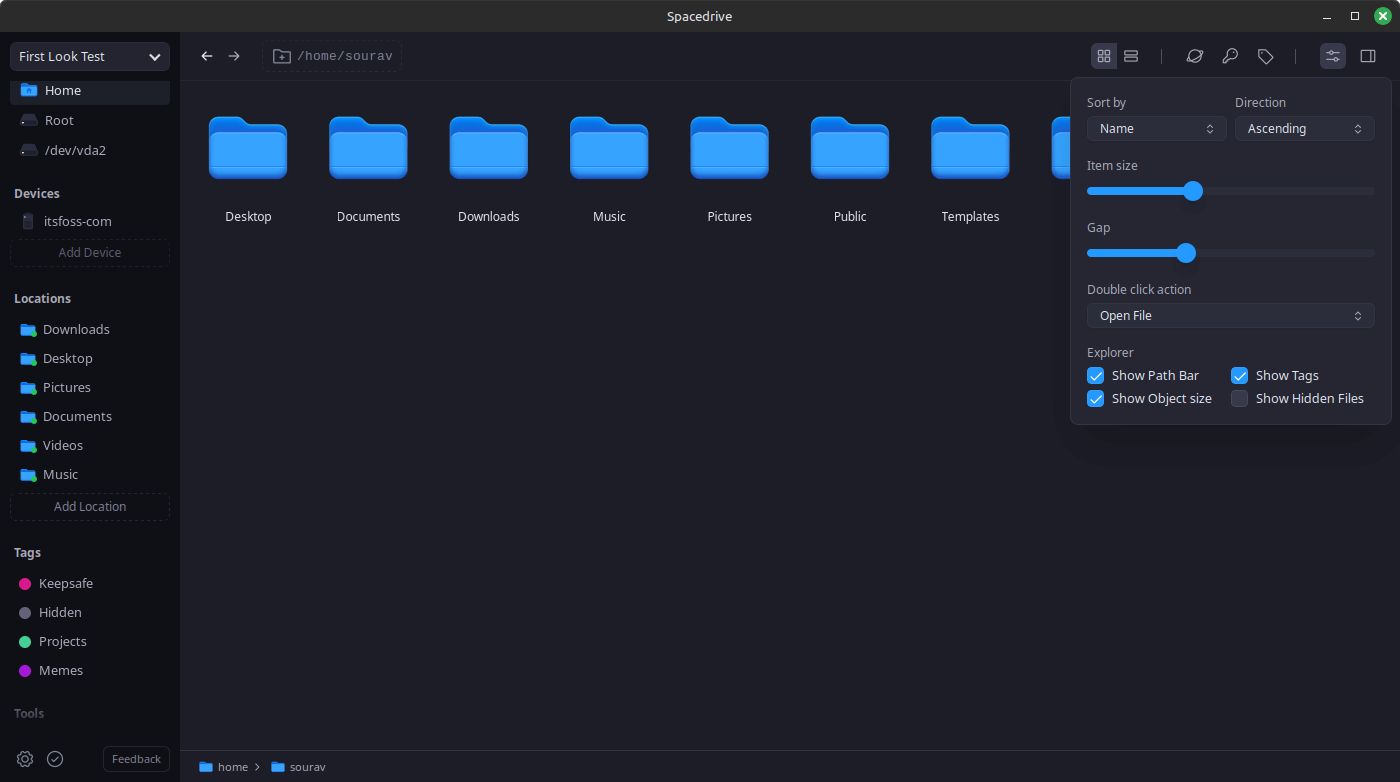The height and width of the screenshot is (782, 1400).
Task: Open the key manager icon
Action: tap(1230, 56)
